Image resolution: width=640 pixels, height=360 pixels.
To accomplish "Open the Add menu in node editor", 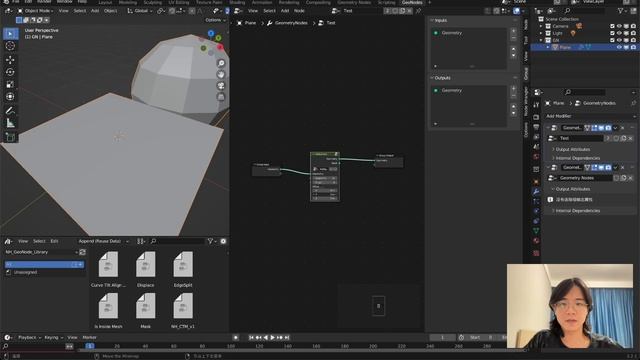I will 285,11.
